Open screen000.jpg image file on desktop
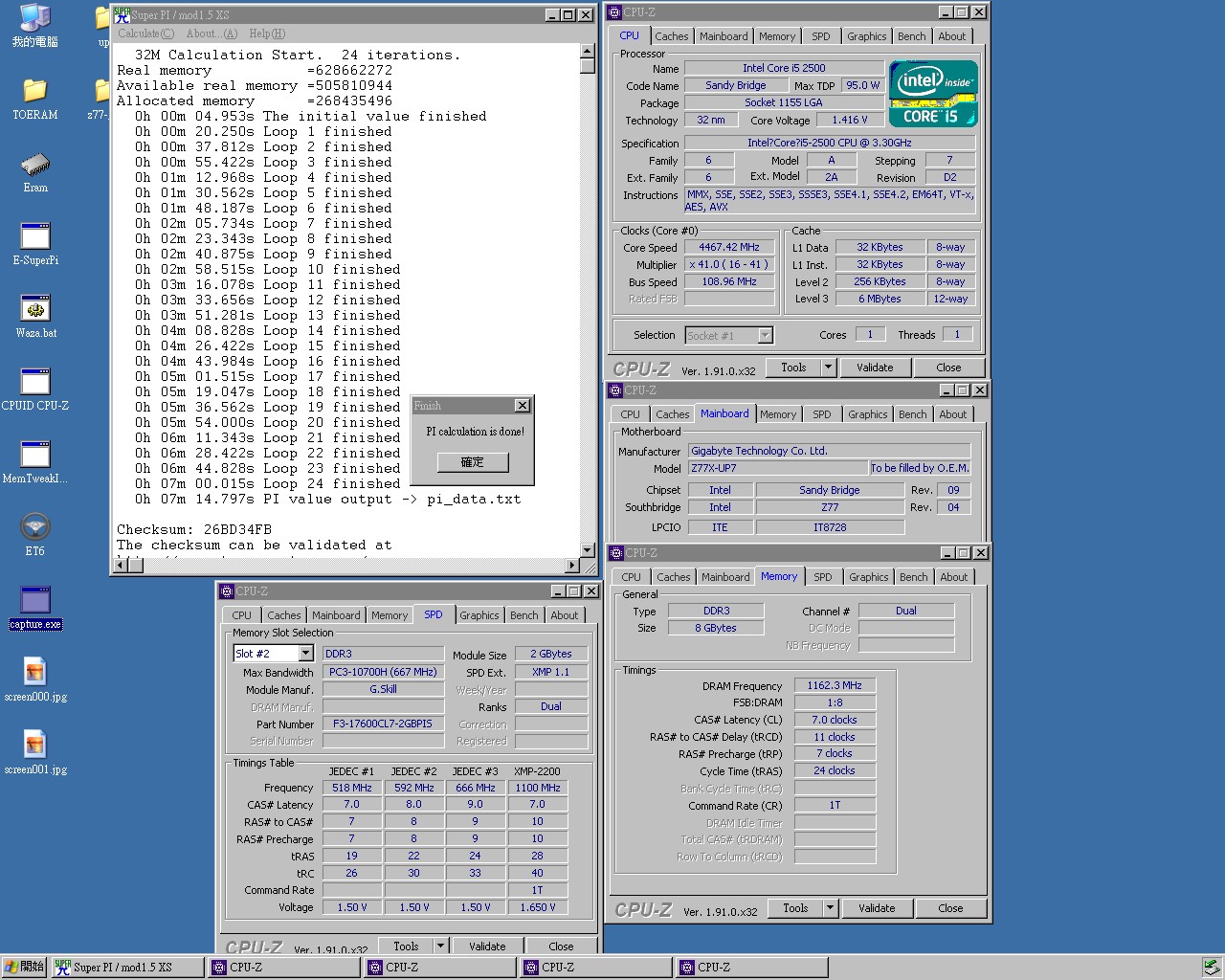Viewport: 1225px width, 980px height. [35, 681]
